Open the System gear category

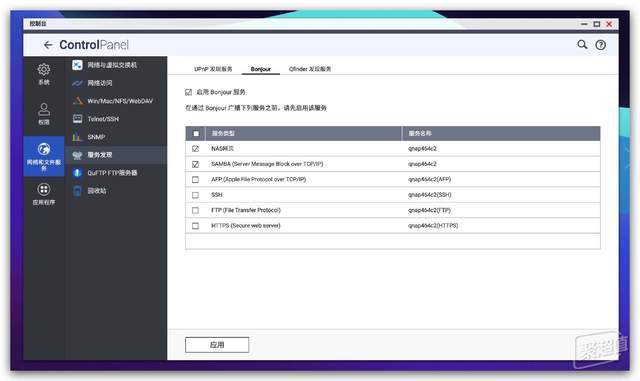click(x=44, y=74)
